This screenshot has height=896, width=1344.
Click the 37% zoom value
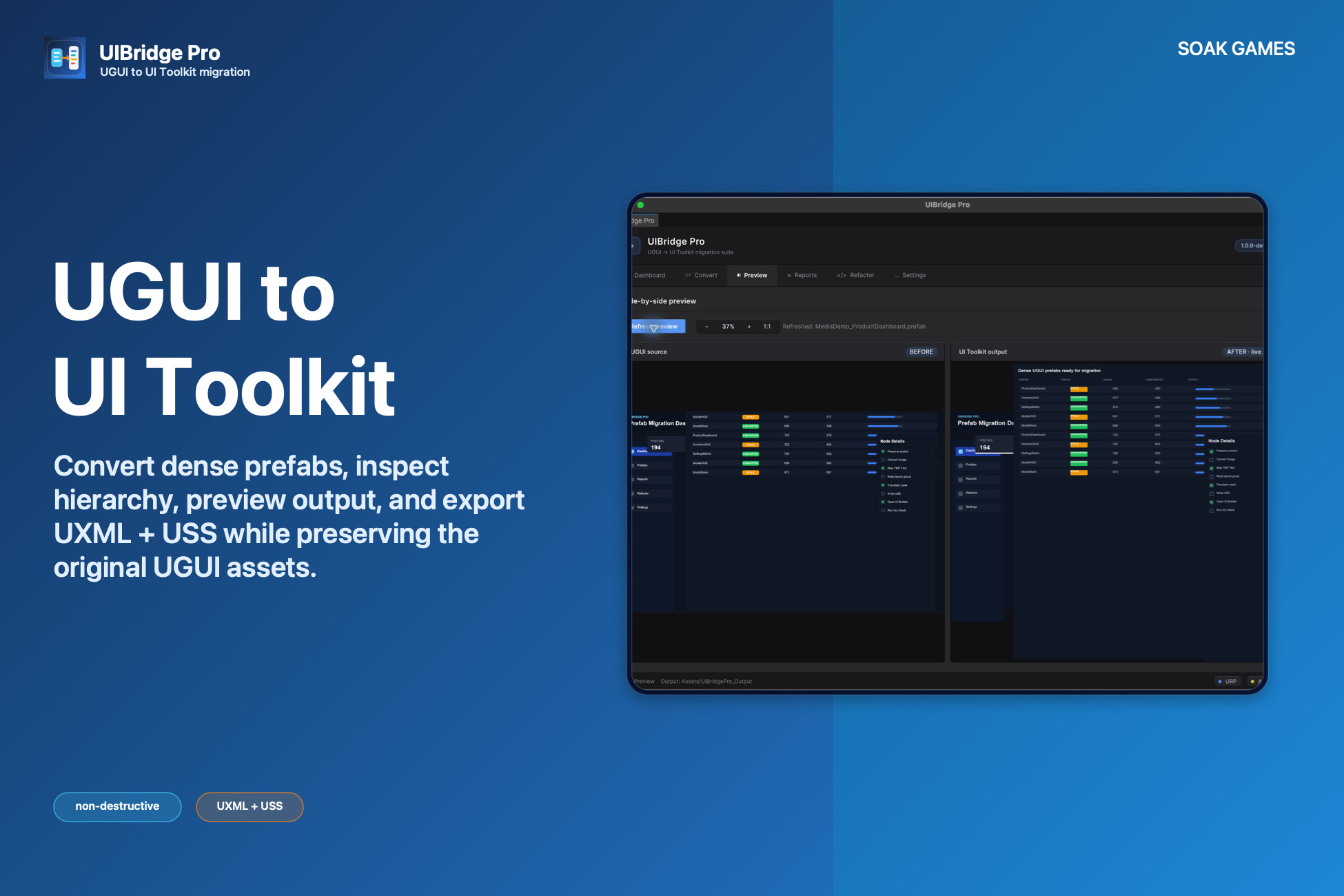click(x=728, y=327)
